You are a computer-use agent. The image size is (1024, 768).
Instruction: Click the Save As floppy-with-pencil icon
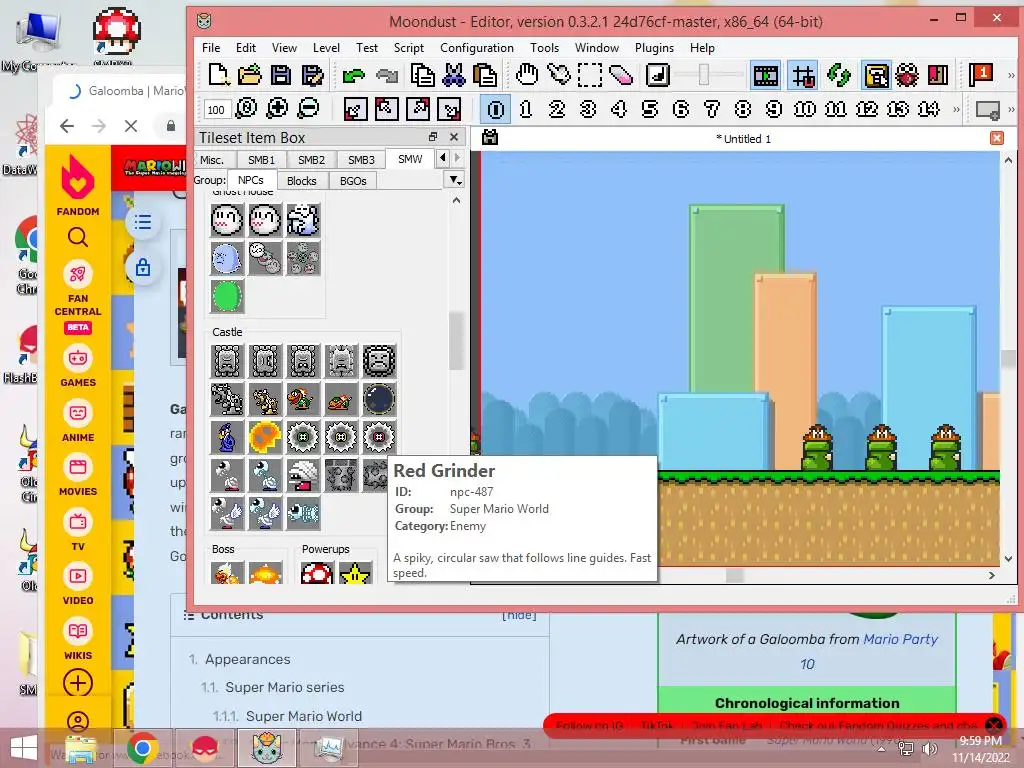point(312,75)
